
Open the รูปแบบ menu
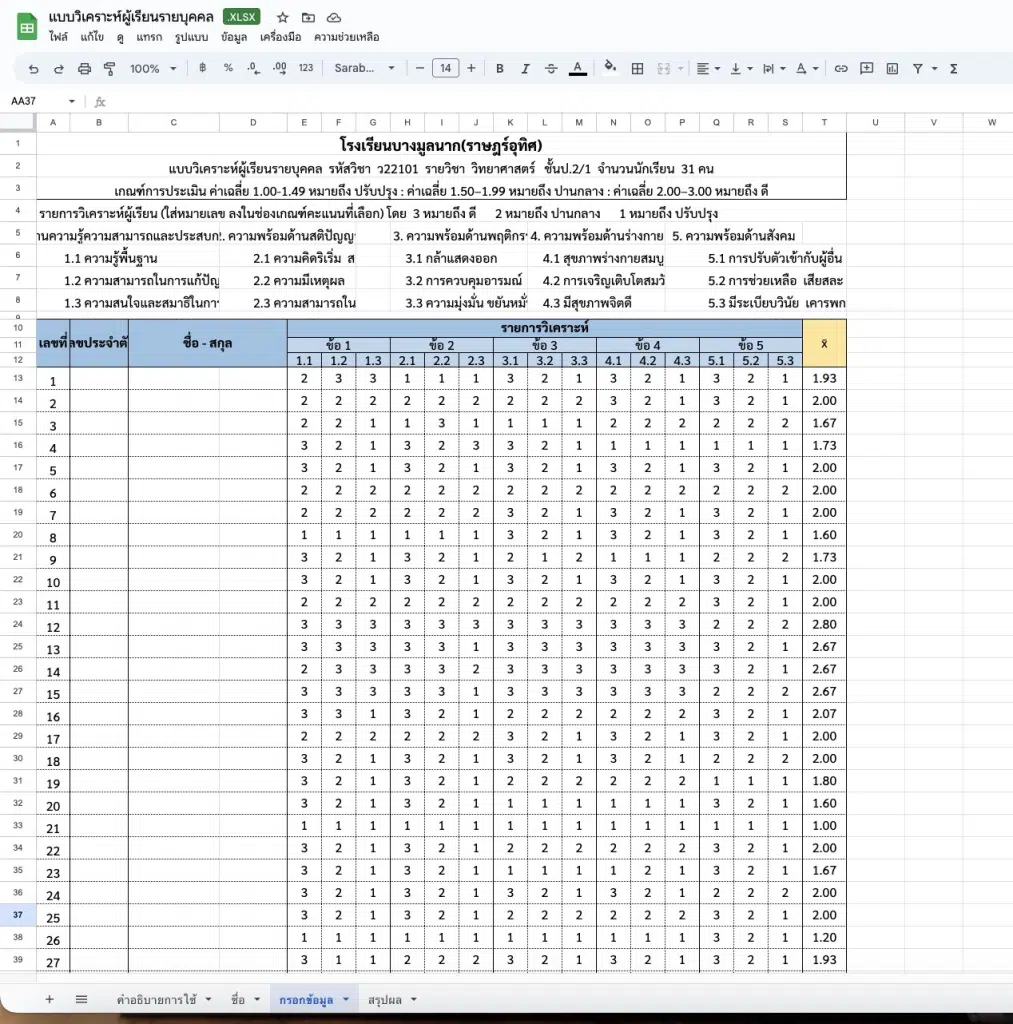click(191, 37)
